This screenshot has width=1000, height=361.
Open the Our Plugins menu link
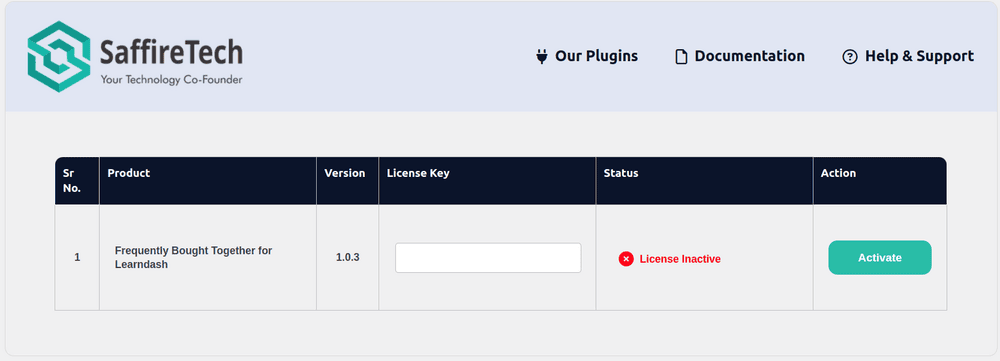tap(596, 56)
